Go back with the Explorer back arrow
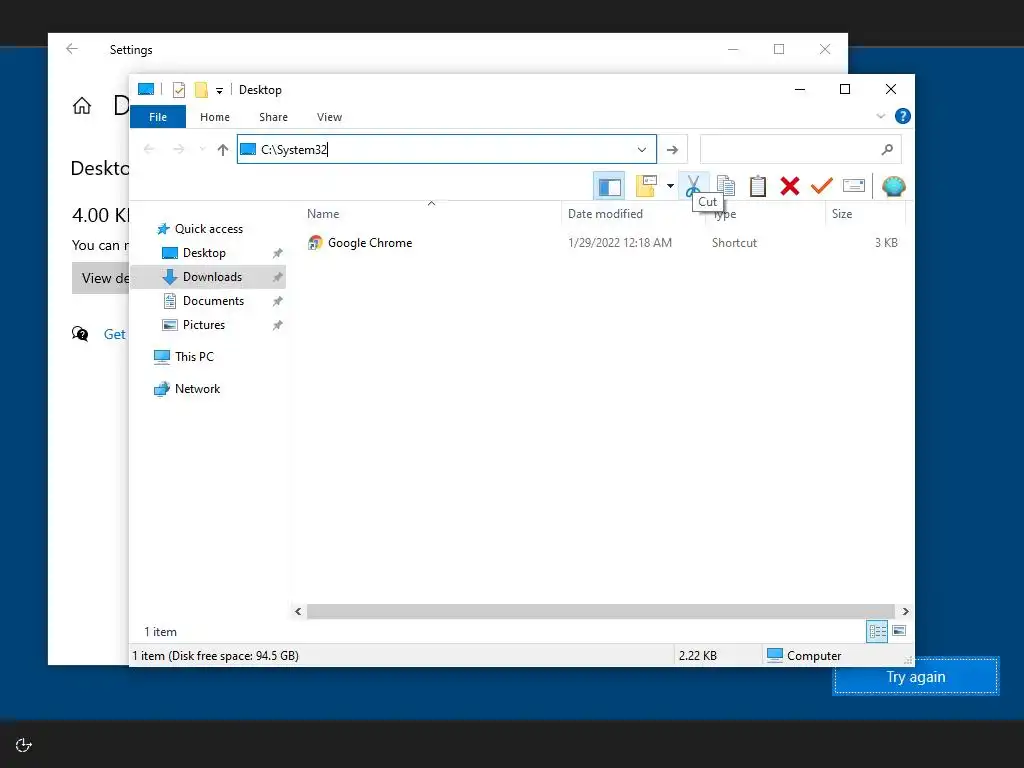Image resolution: width=1024 pixels, height=768 pixels. pyautogui.click(x=149, y=150)
